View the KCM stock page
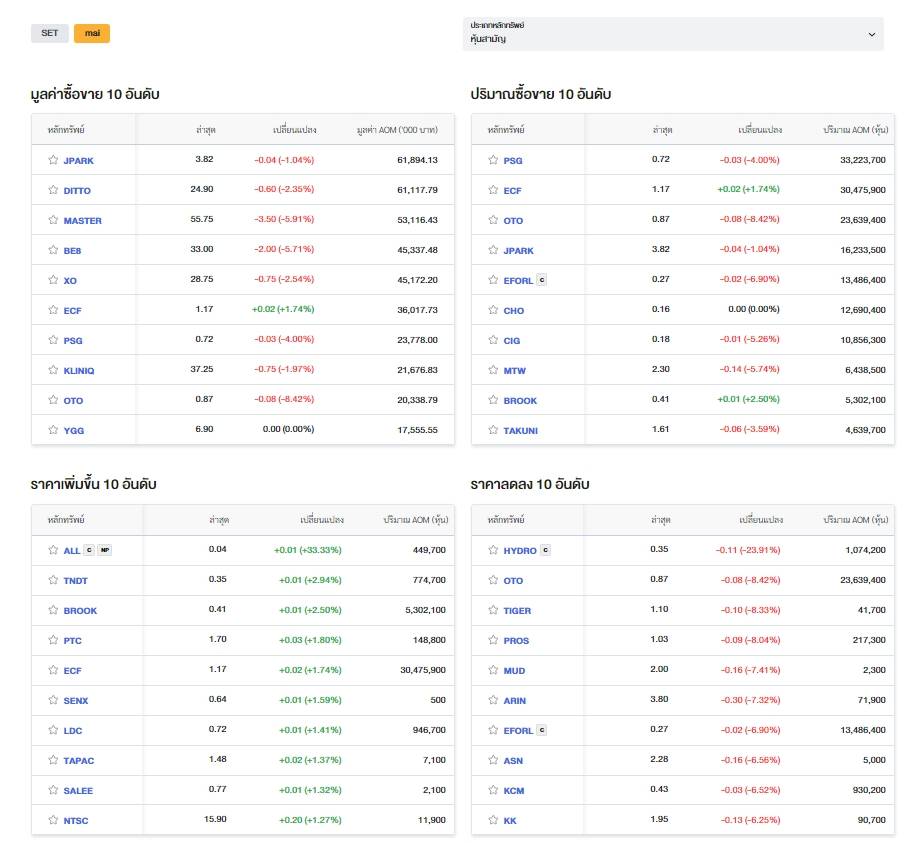924x843 pixels. [x=514, y=791]
